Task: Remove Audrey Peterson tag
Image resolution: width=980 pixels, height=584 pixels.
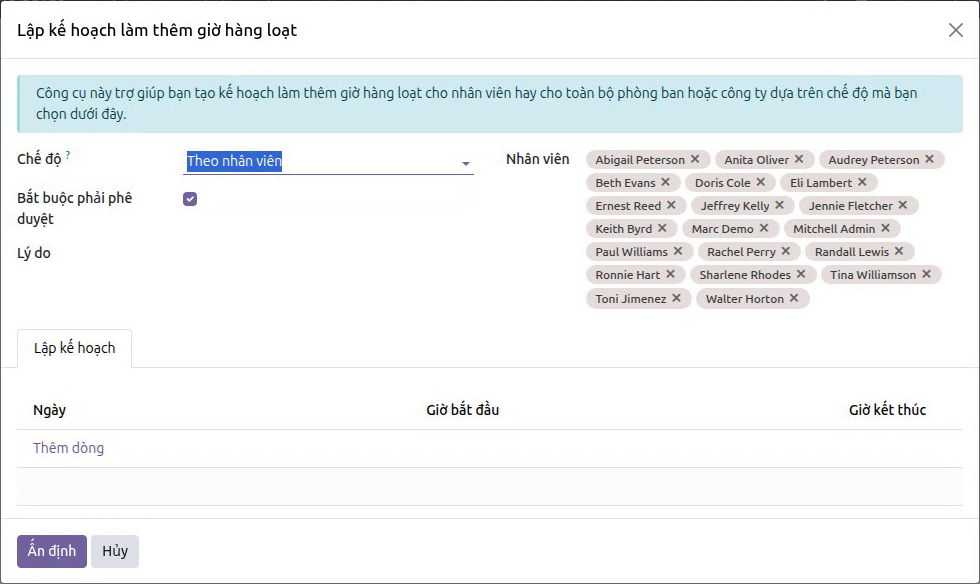Action: 929,159
